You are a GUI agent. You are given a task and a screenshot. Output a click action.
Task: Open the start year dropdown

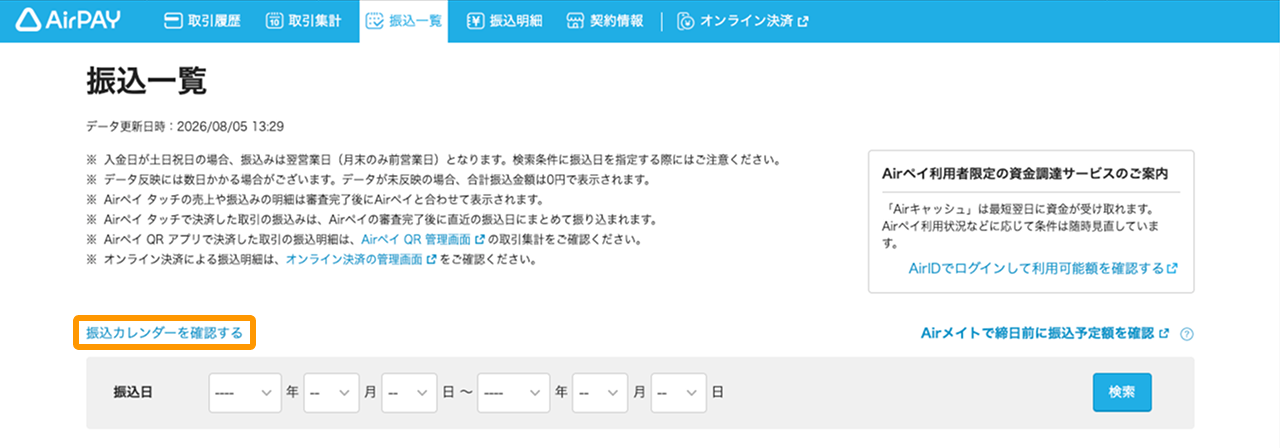pos(245,393)
